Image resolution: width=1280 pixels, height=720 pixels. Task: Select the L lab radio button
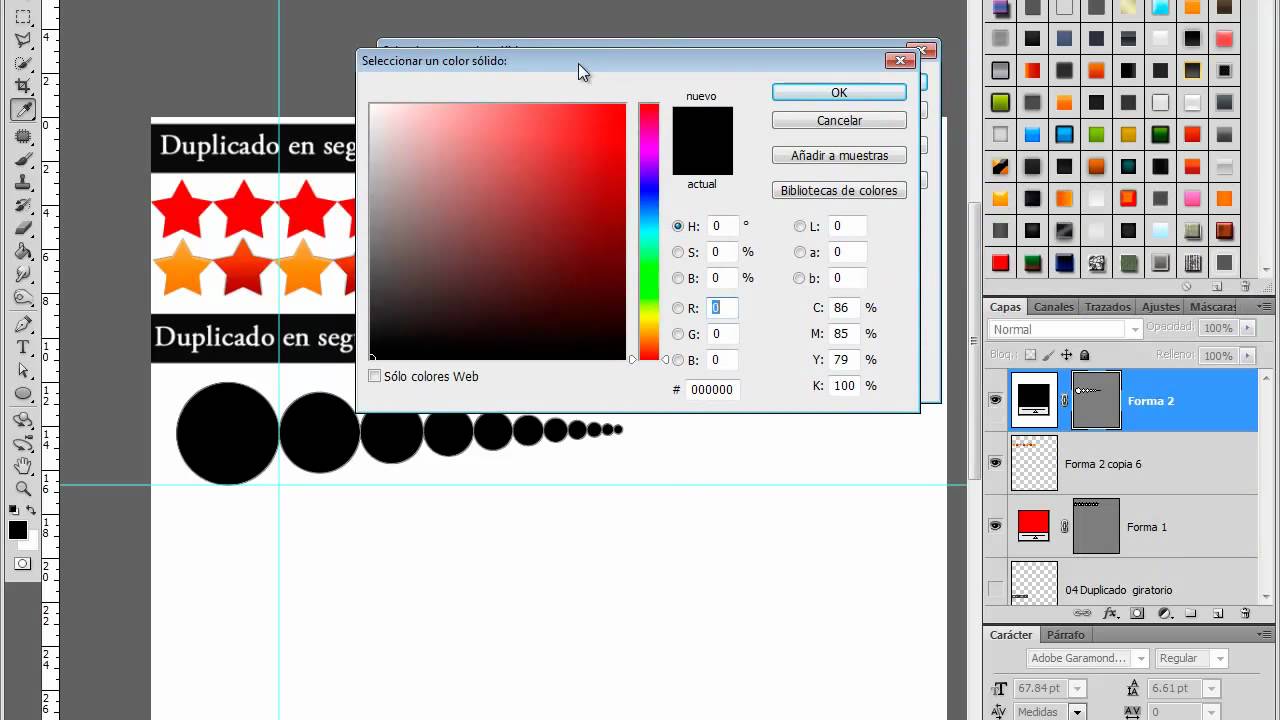(x=800, y=227)
